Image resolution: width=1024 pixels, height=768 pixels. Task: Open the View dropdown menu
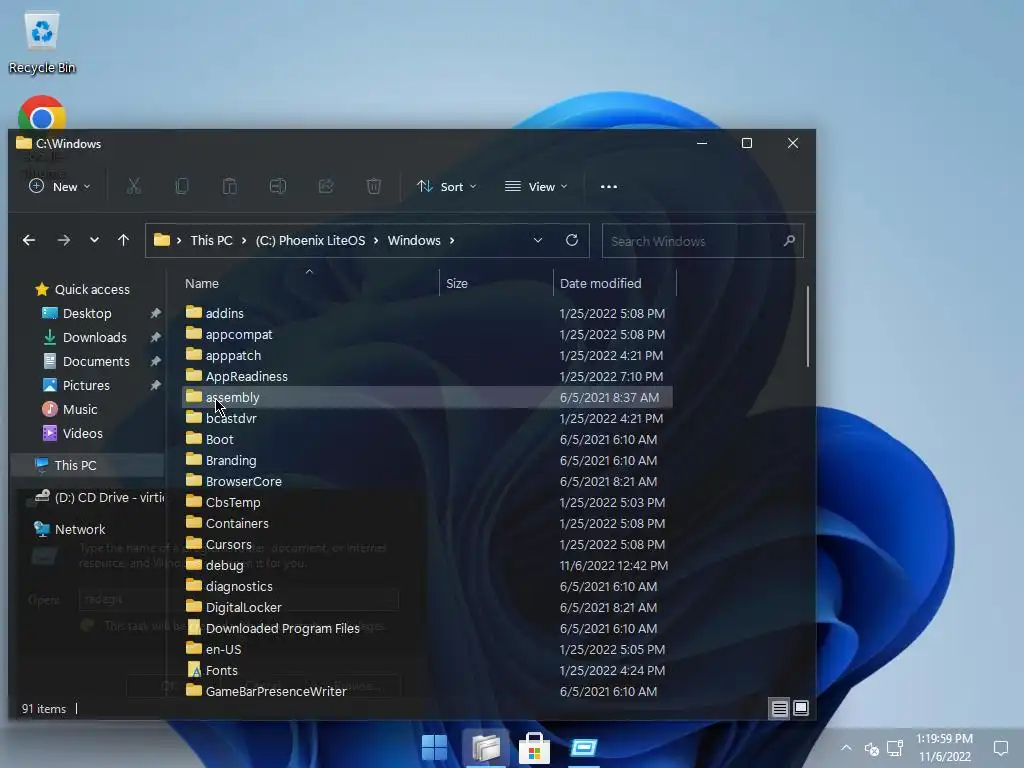pos(536,187)
